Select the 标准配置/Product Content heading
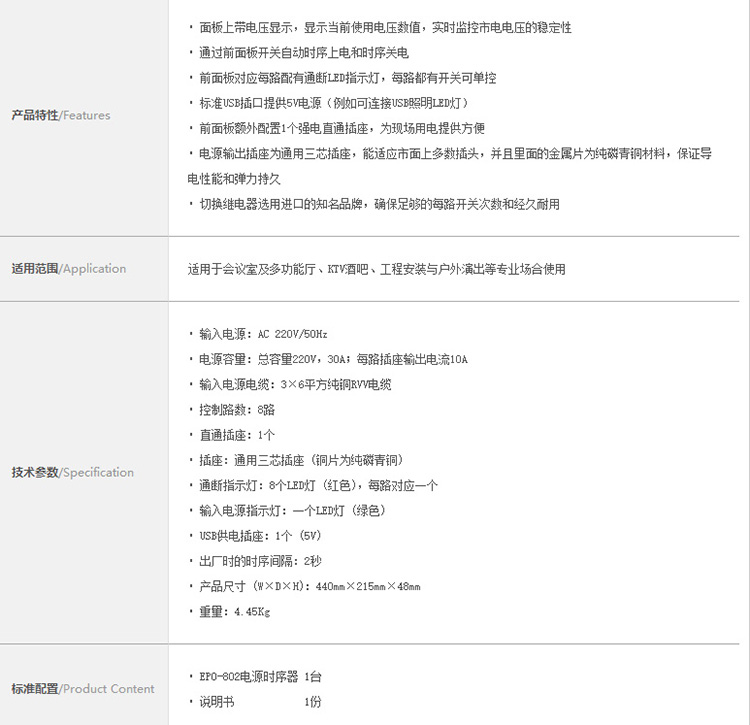The image size is (750, 725). [x=82, y=688]
